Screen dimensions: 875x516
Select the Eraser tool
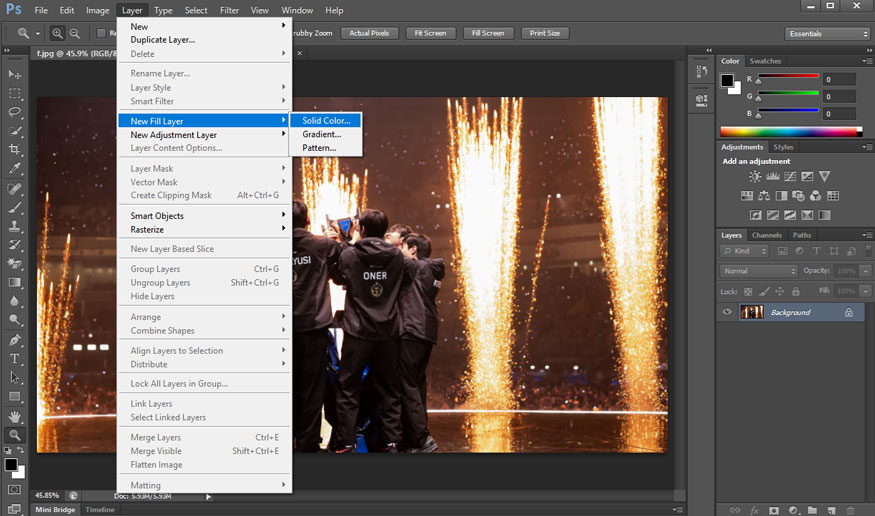15,263
